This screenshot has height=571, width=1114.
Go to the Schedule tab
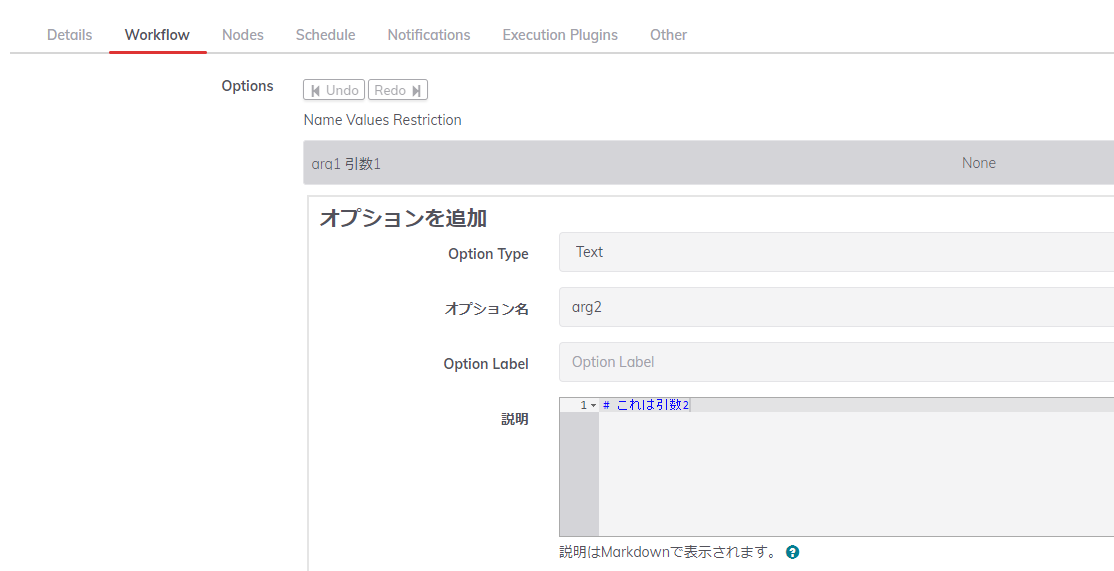325,35
